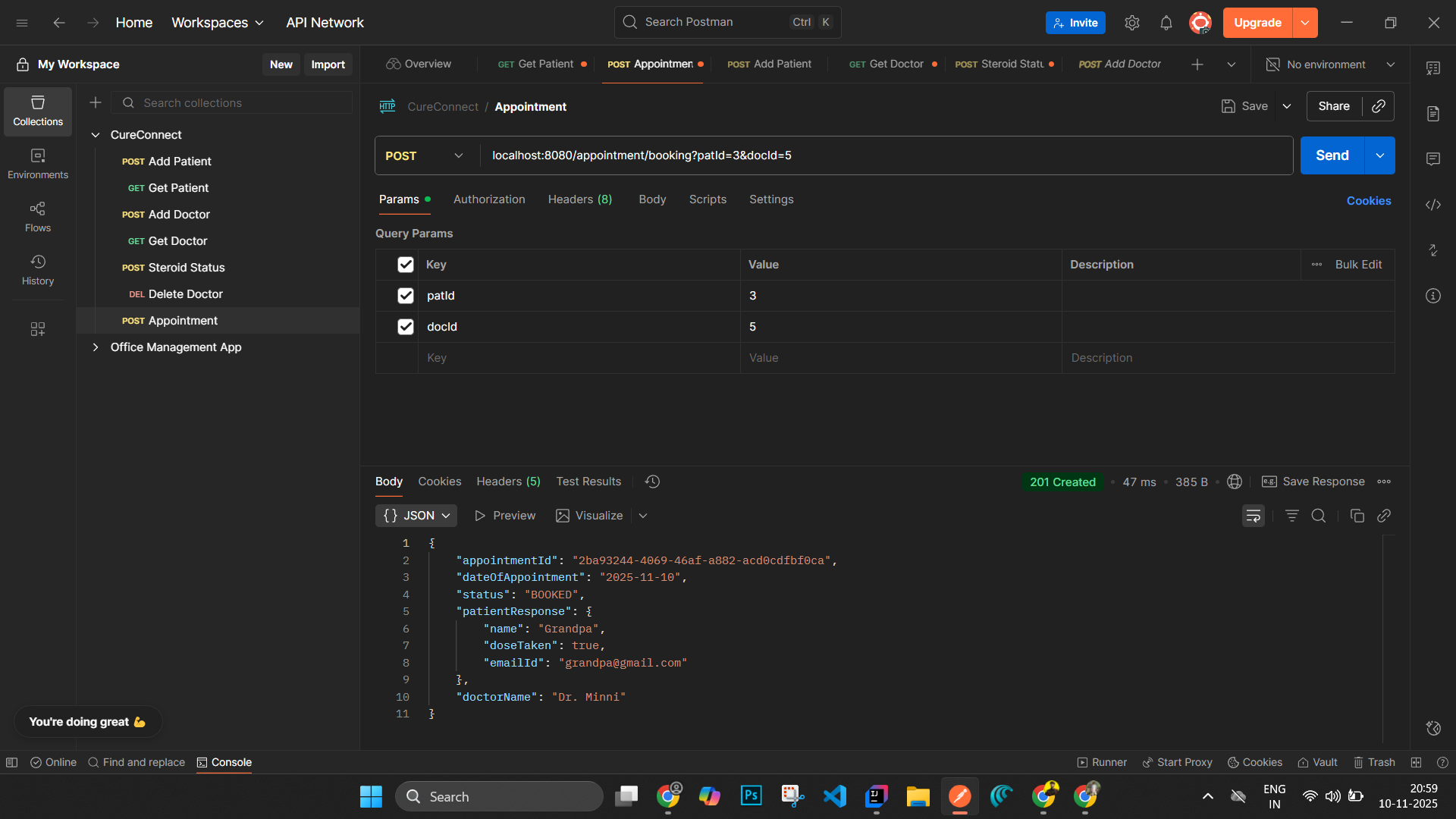The width and height of the screenshot is (1456, 819).
Task: Click the Environments sidebar icon
Action: tap(38, 163)
